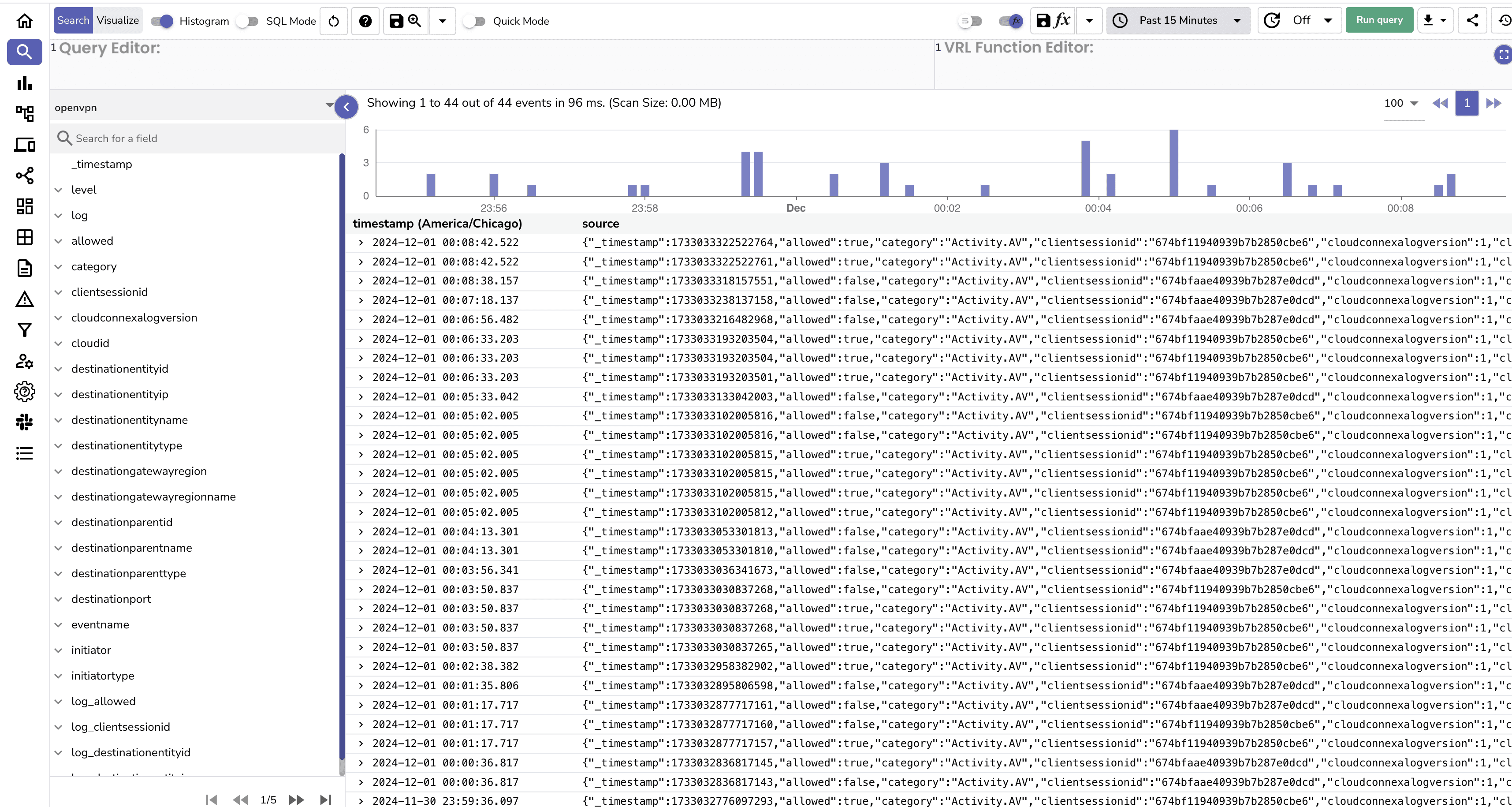1512x807 pixels.
Task: Toggle the Histogram switch off
Action: 162,21
